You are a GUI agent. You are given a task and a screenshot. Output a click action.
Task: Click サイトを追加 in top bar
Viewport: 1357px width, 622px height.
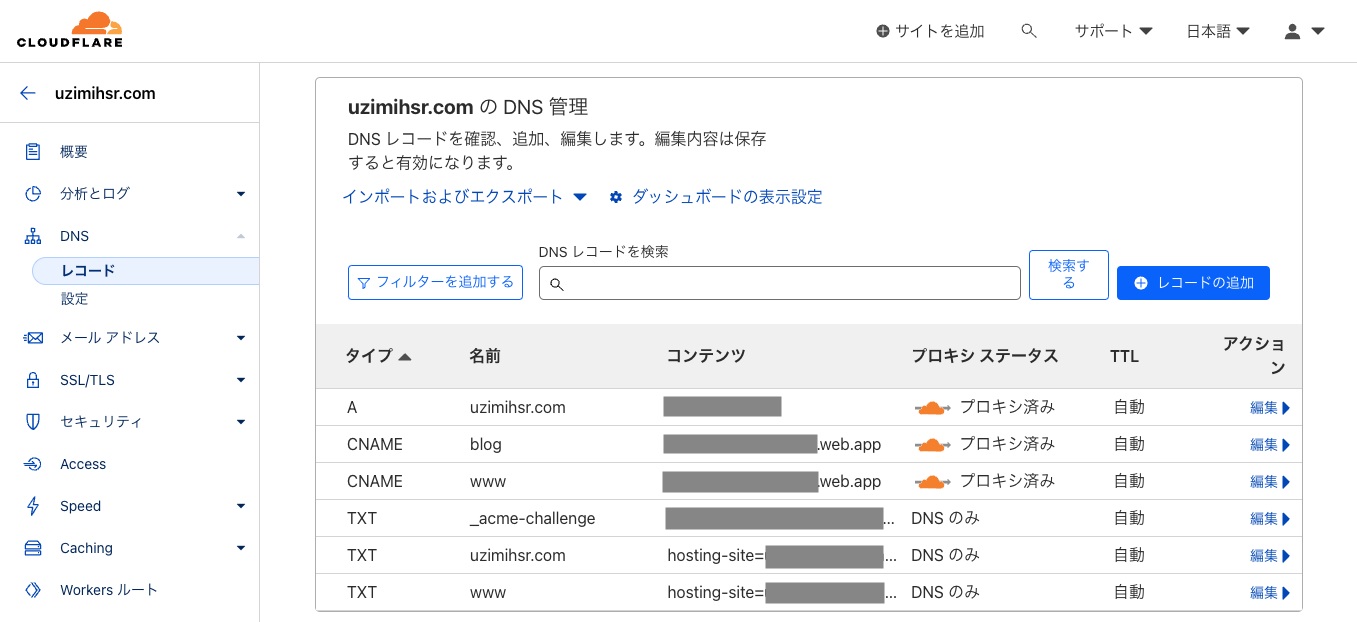930,31
